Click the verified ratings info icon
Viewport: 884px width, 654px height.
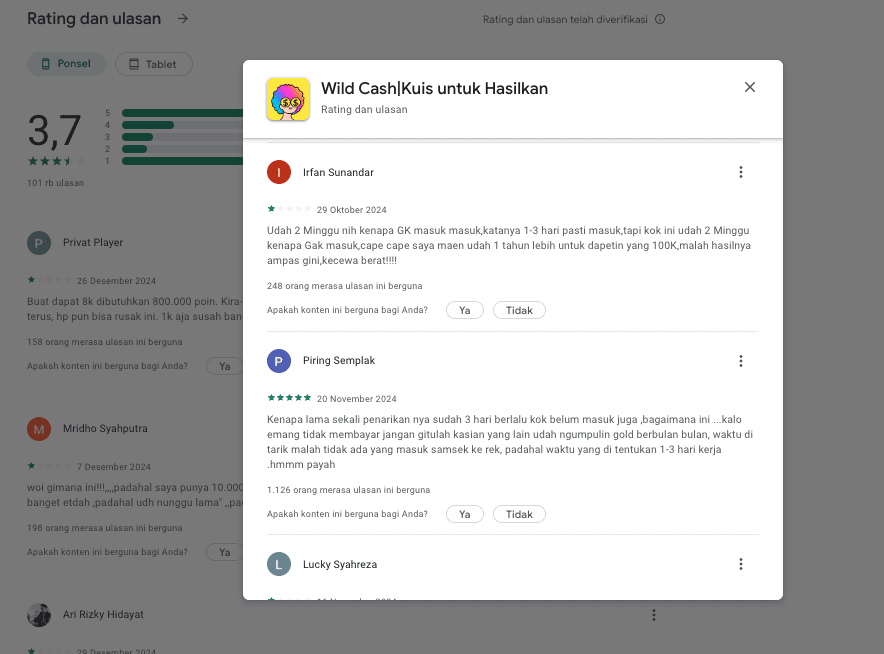tap(660, 19)
